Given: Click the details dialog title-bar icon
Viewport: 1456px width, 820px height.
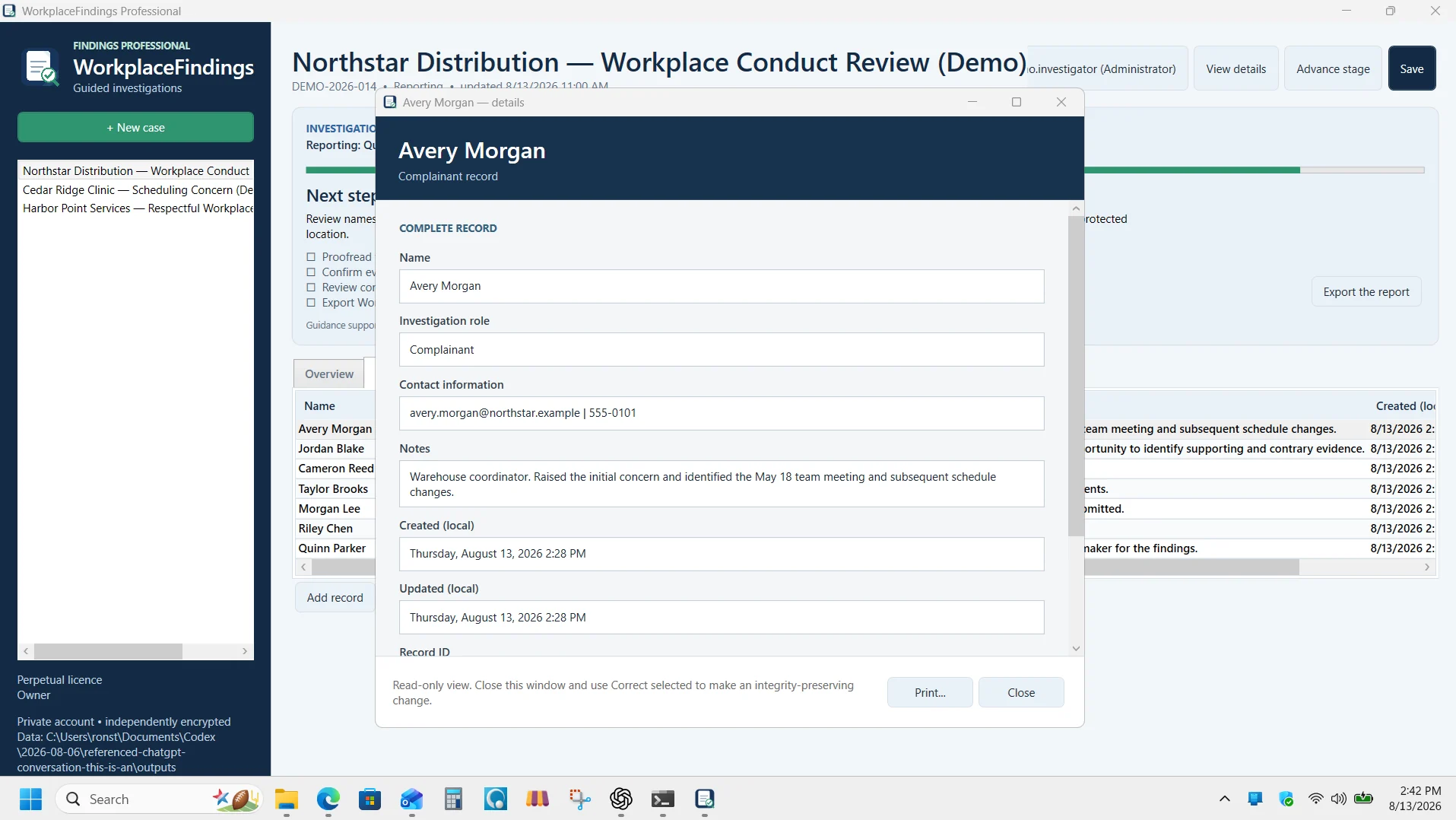Looking at the screenshot, I should pyautogui.click(x=390, y=102).
